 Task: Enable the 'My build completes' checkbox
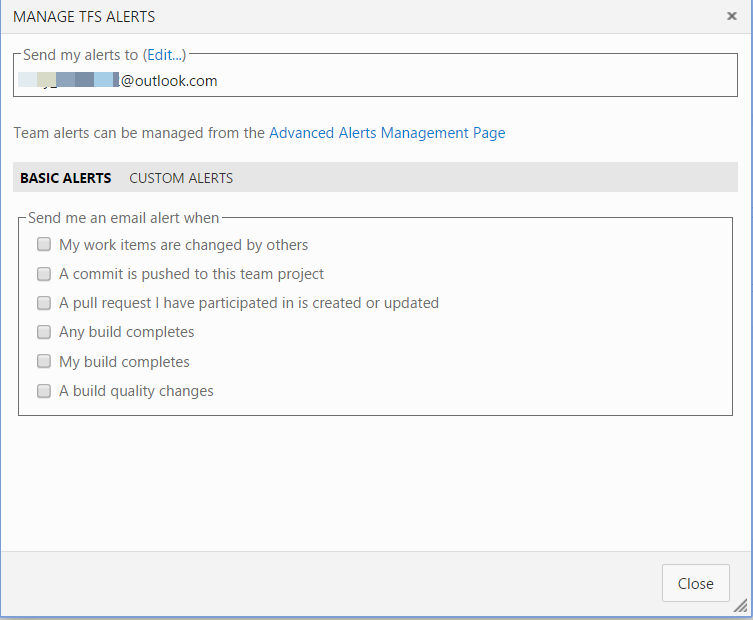point(44,361)
